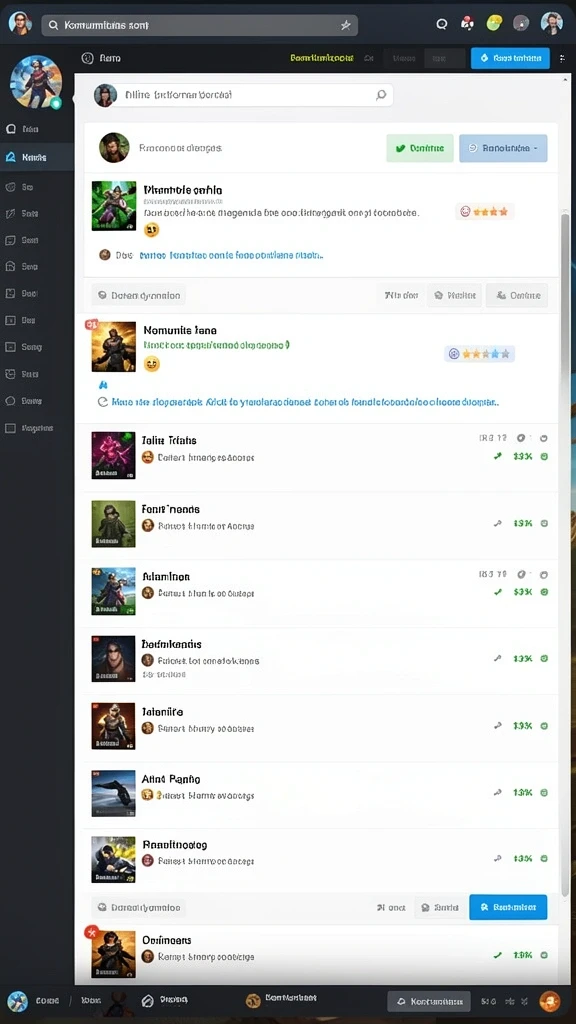Click the green status badge on the sidebar profile picture
Viewport: 576px width, 1024px height.
56,103
